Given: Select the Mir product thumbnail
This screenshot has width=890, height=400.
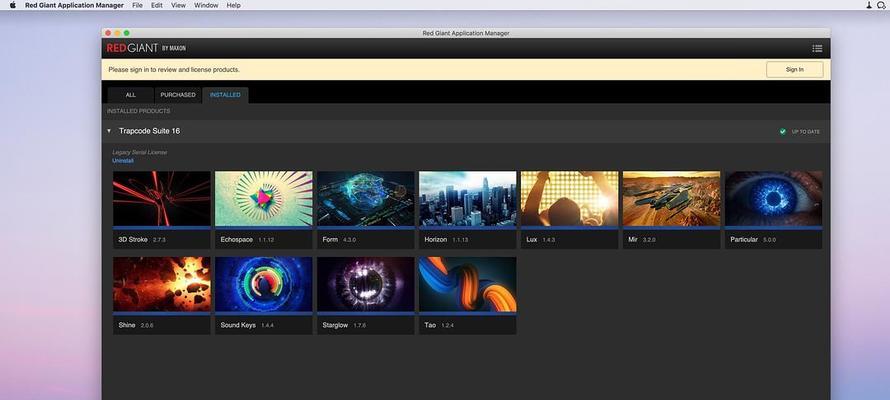Looking at the screenshot, I should 671,199.
